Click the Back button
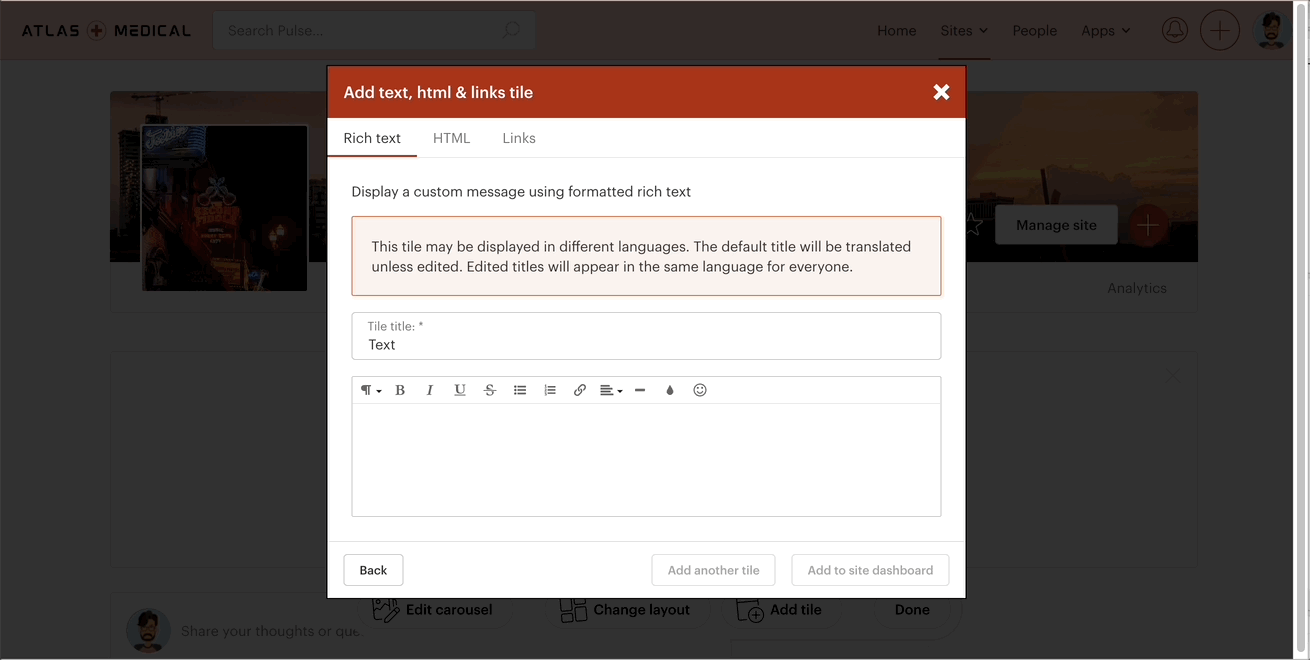1310x660 pixels. 373,570
